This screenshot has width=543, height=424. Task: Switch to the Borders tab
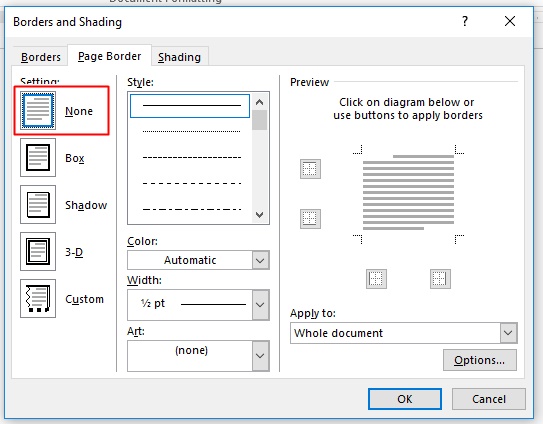[41, 57]
